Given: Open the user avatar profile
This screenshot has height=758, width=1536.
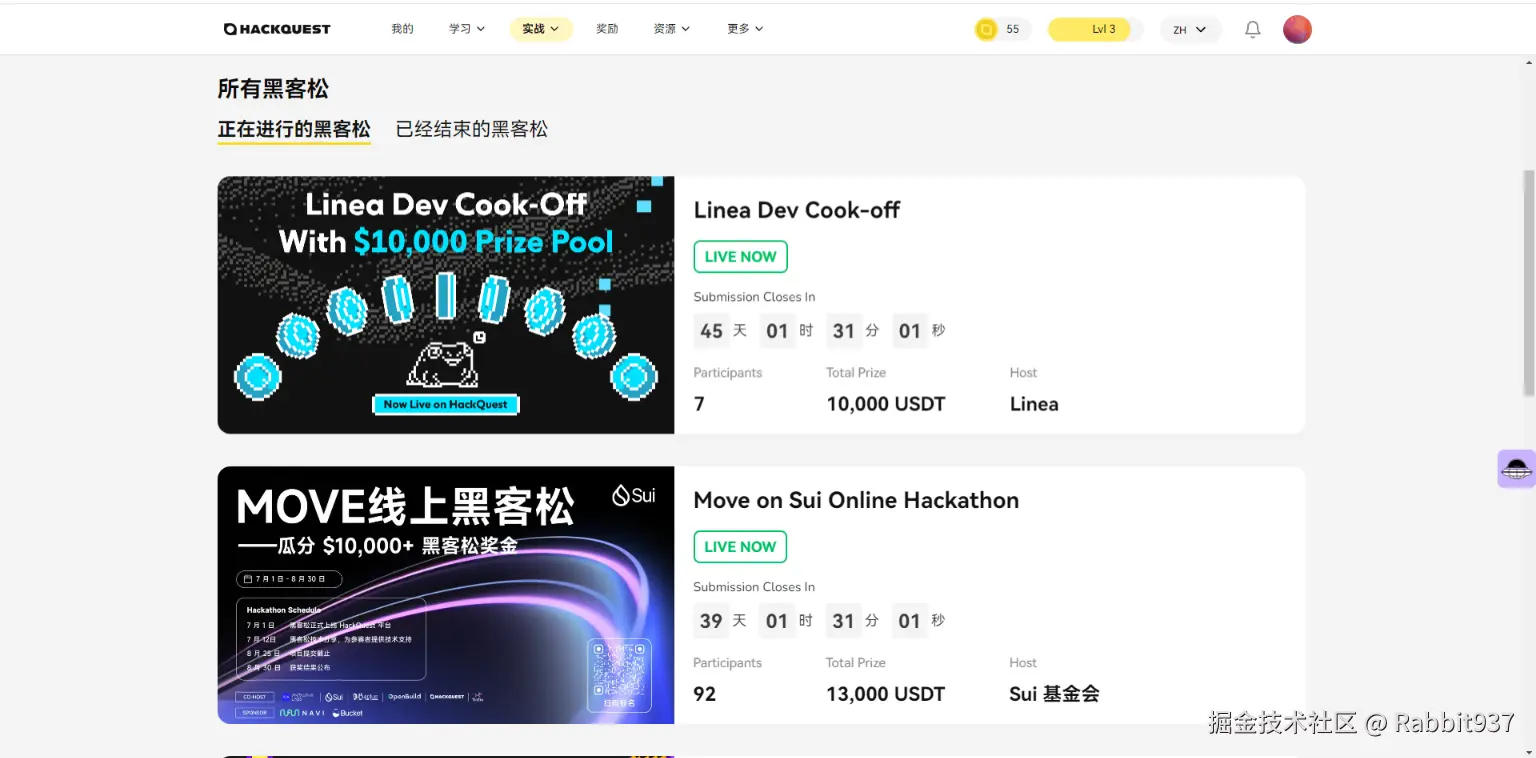Looking at the screenshot, I should (x=1297, y=29).
